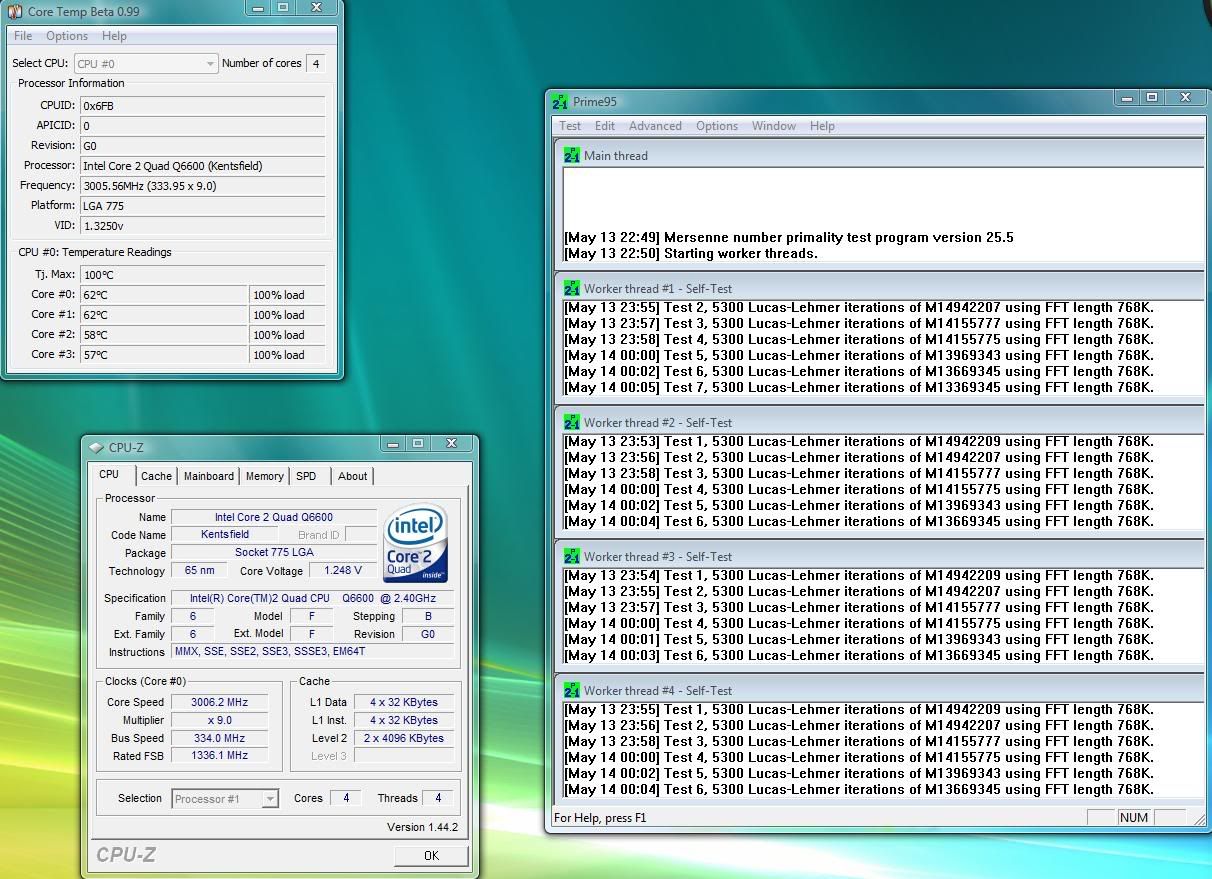
Task: Click Worker thread #3 window icon
Action: point(571,556)
